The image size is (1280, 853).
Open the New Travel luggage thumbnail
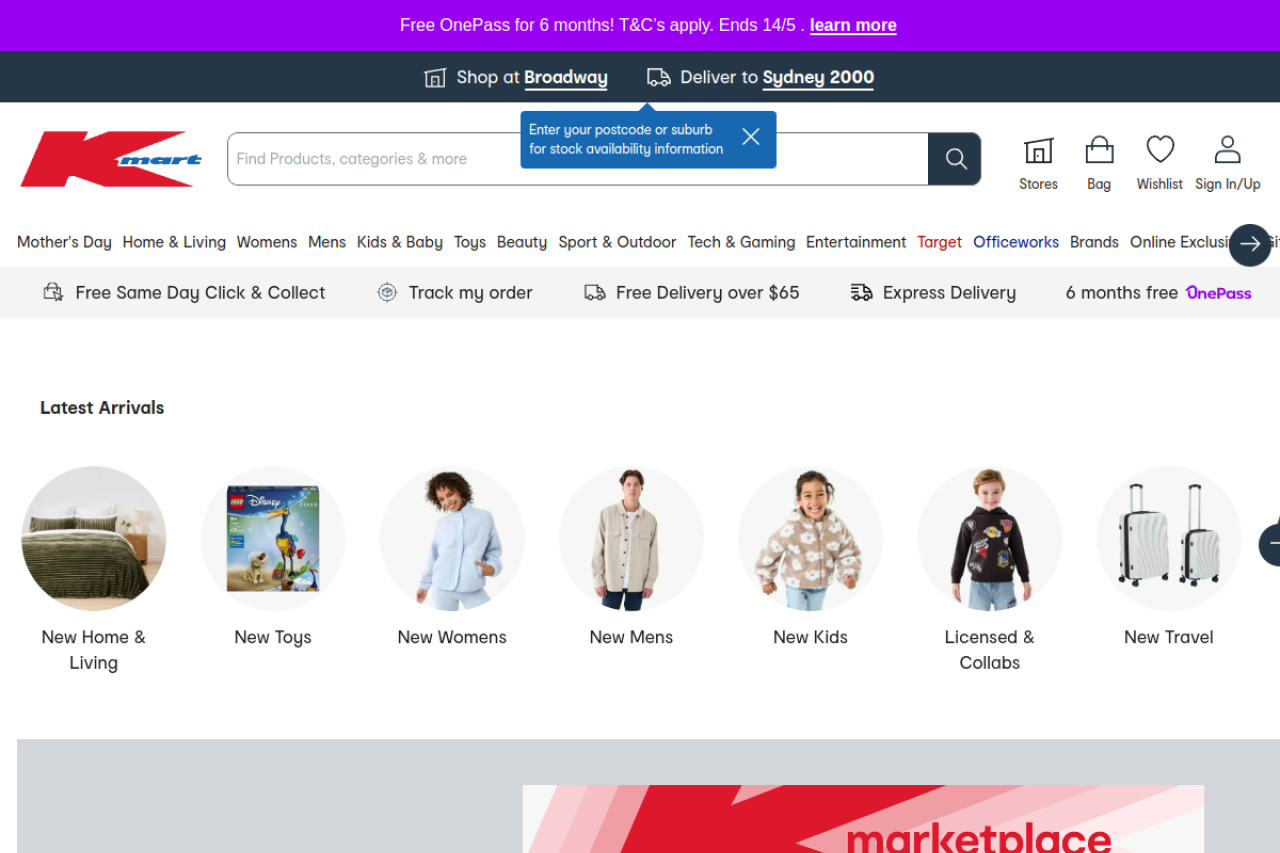pyautogui.click(x=1168, y=539)
